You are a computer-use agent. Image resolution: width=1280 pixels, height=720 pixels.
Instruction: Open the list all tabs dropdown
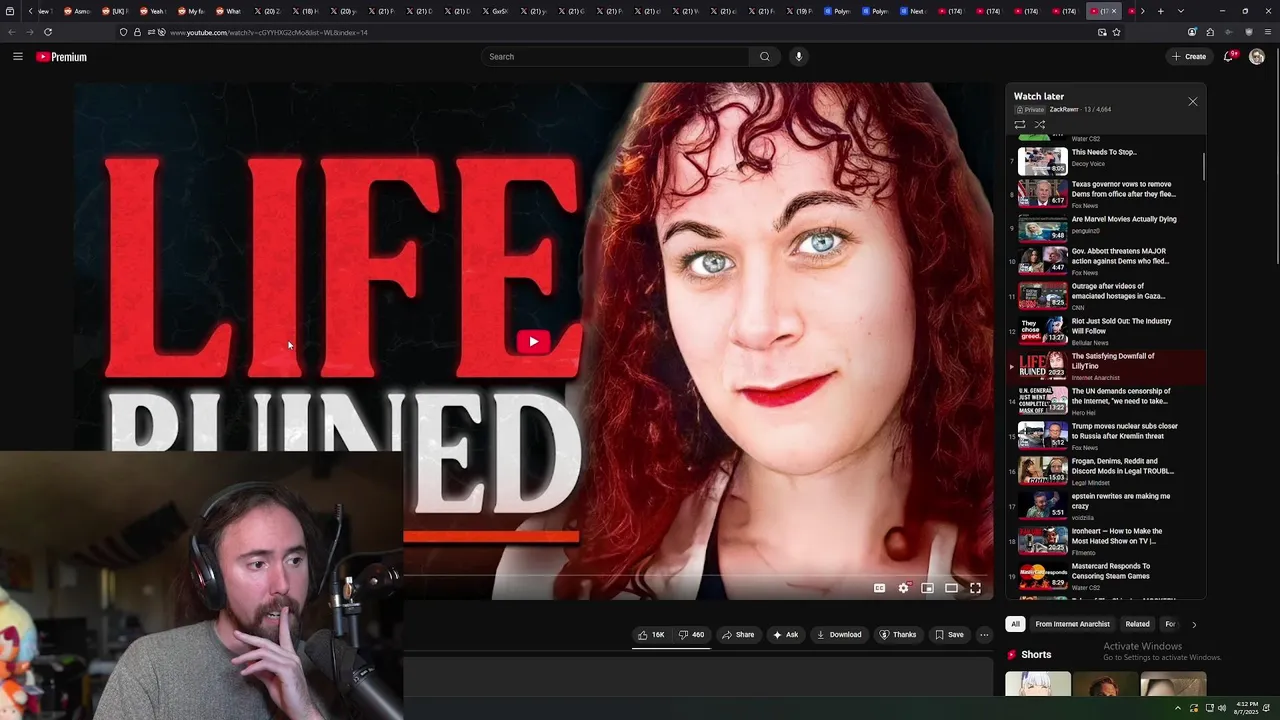pyautogui.click(x=1181, y=11)
